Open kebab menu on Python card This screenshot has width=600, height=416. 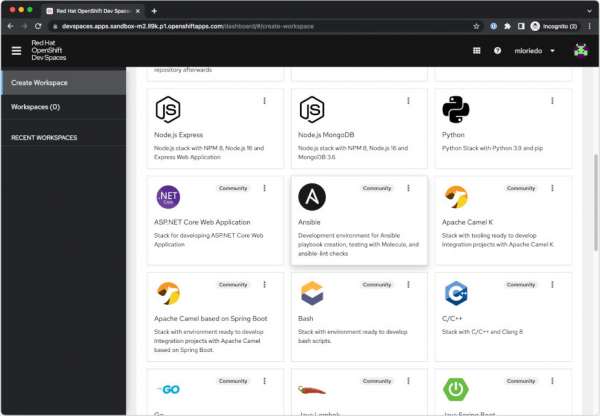pos(552,101)
